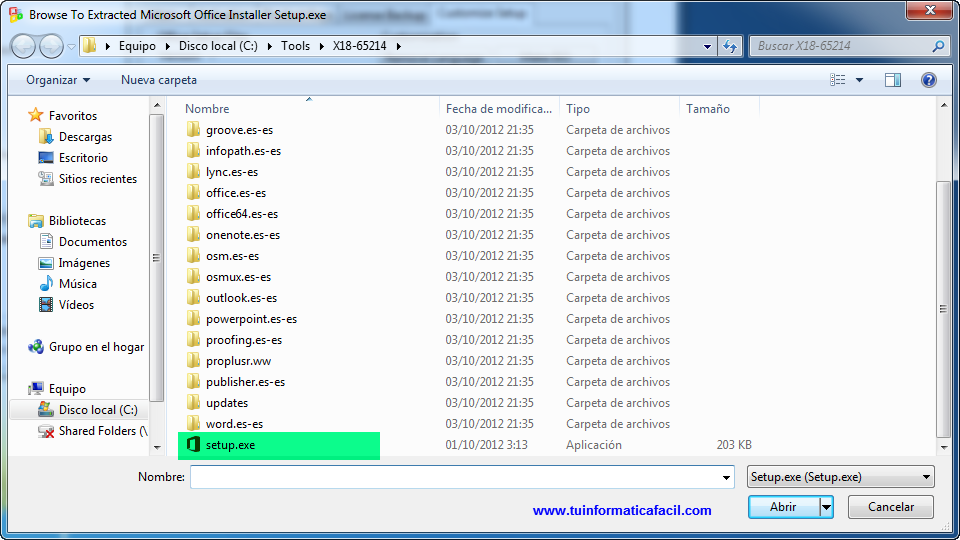Select the outlook.es-es folder icon

click(x=193, y=298)
